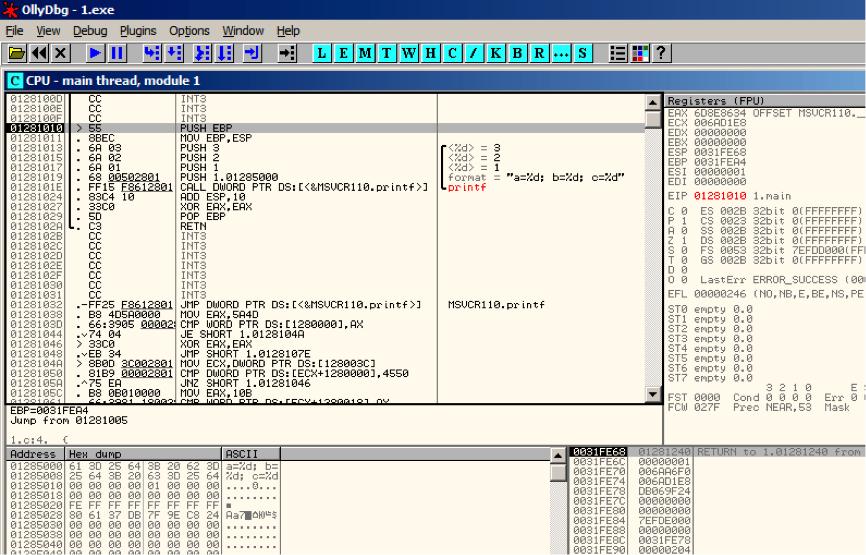The image size is (866, 555).
Task: Close the debugged program with X icon
Action: click(61, 54)
